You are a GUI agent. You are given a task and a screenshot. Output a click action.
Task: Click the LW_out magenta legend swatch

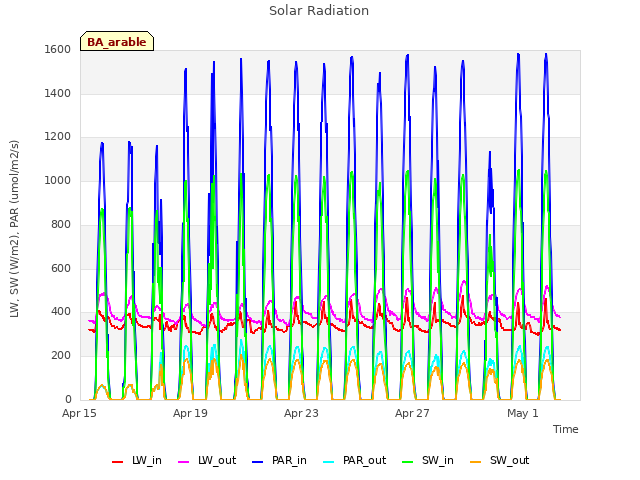[184, 462]
